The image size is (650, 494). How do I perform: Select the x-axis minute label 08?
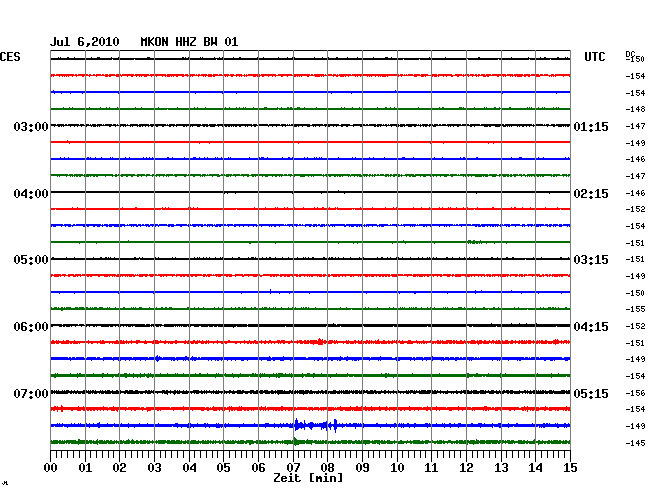[x=327, y=467]
